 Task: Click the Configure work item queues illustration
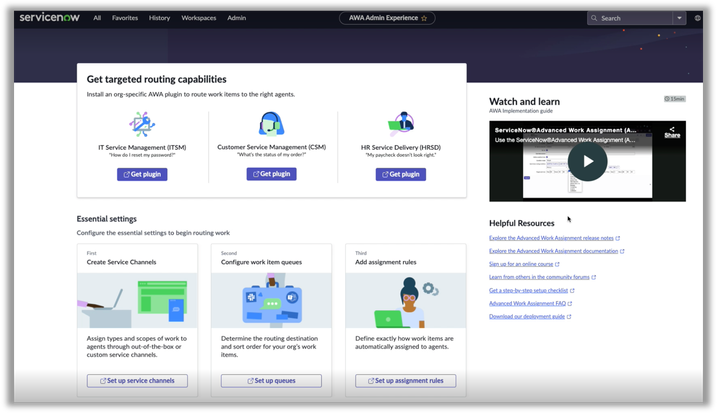[x=272, y=300]
